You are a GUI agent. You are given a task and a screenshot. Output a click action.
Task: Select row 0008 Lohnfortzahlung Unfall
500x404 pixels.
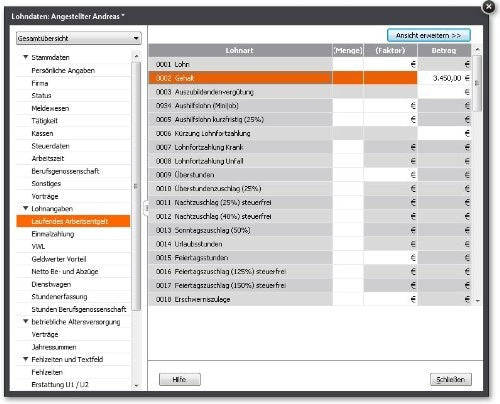coord(310,161)
